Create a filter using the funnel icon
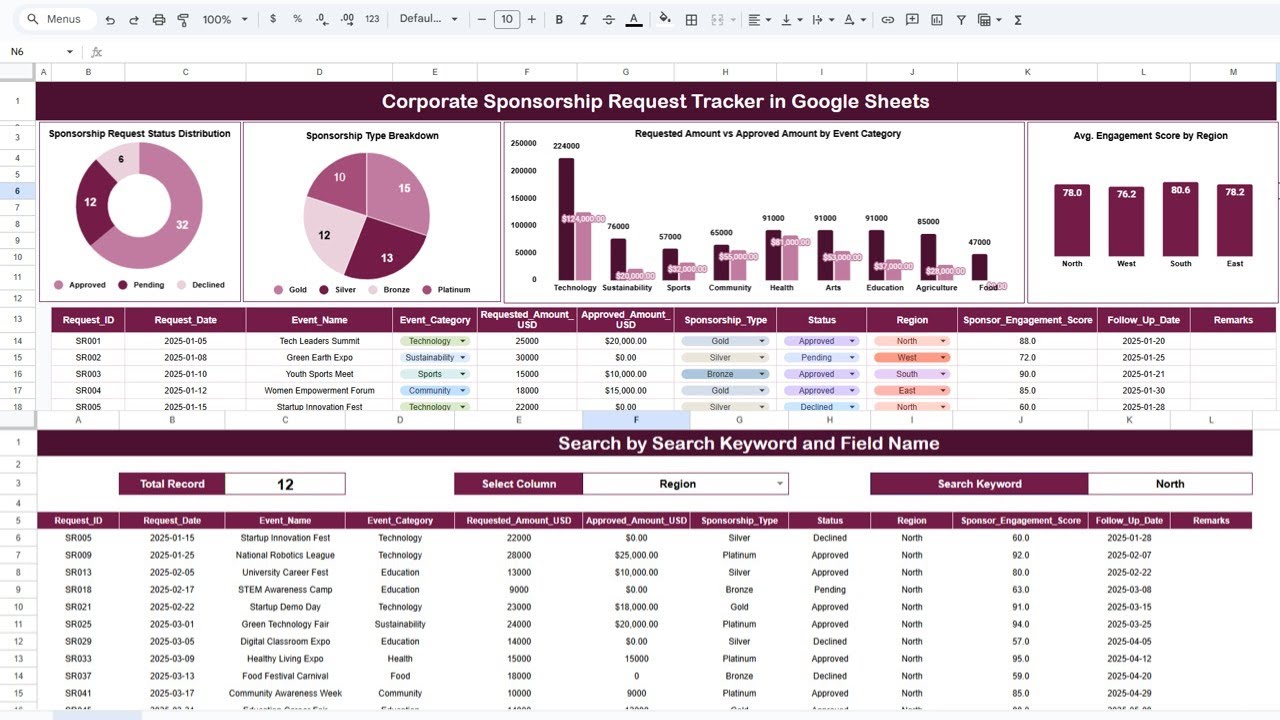Image resolution: width=1280 pixels, height=720 pixels. point(961,20)
